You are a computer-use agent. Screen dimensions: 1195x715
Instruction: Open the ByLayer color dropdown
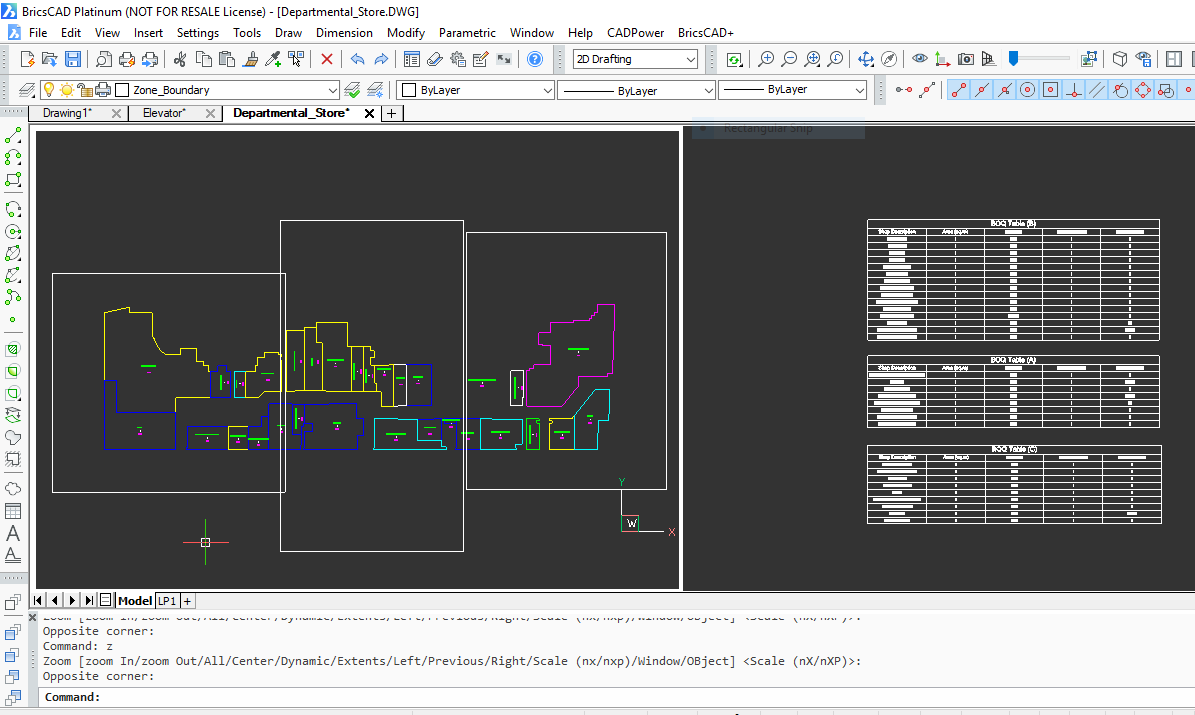546,90
